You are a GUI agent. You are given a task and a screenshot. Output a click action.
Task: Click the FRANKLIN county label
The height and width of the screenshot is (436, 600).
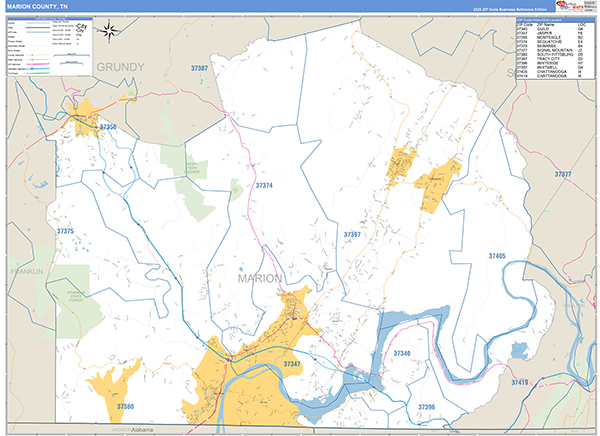click(x=27, y=271)
